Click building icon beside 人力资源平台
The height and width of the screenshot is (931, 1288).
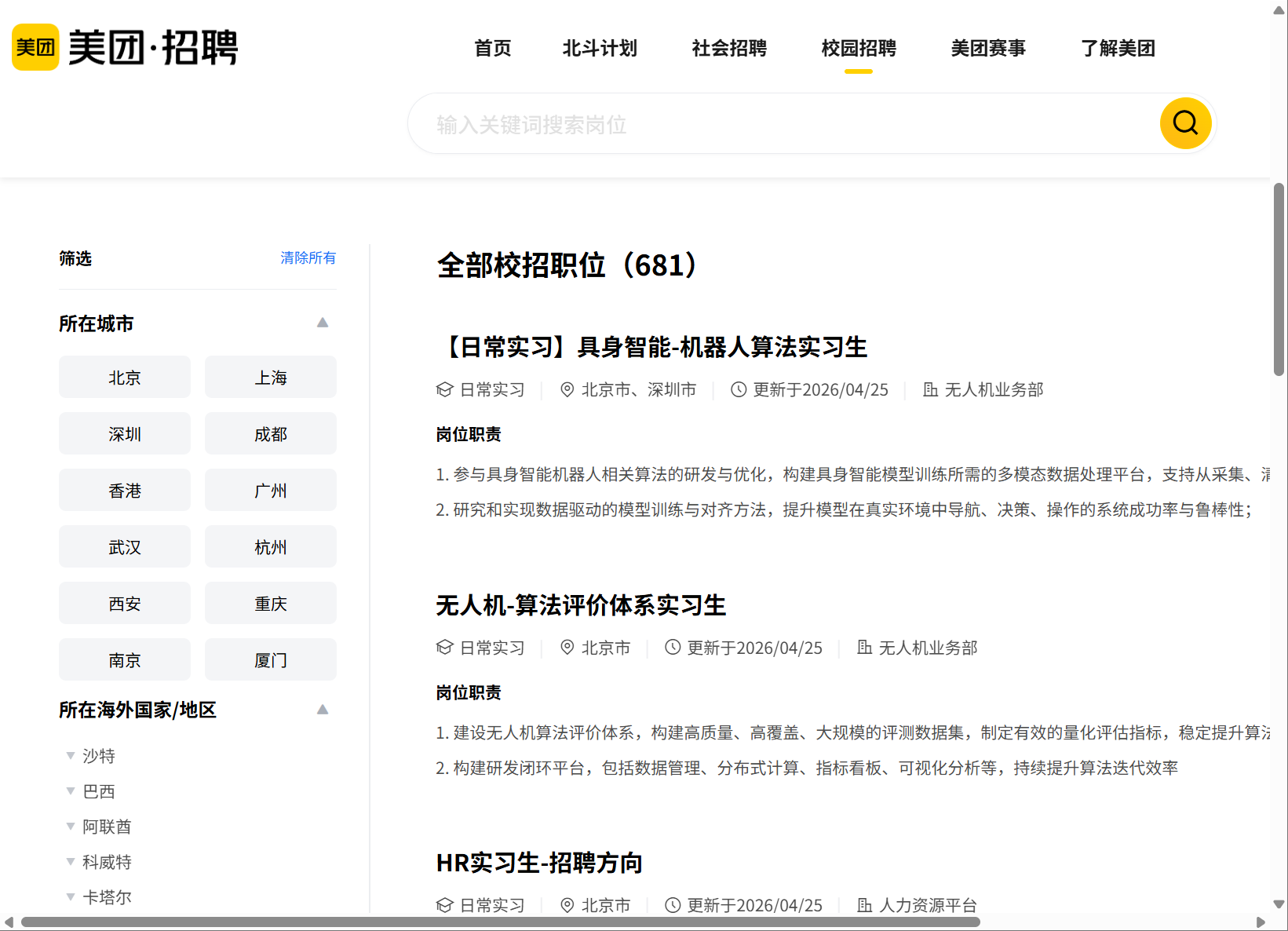tap(864, 905)
